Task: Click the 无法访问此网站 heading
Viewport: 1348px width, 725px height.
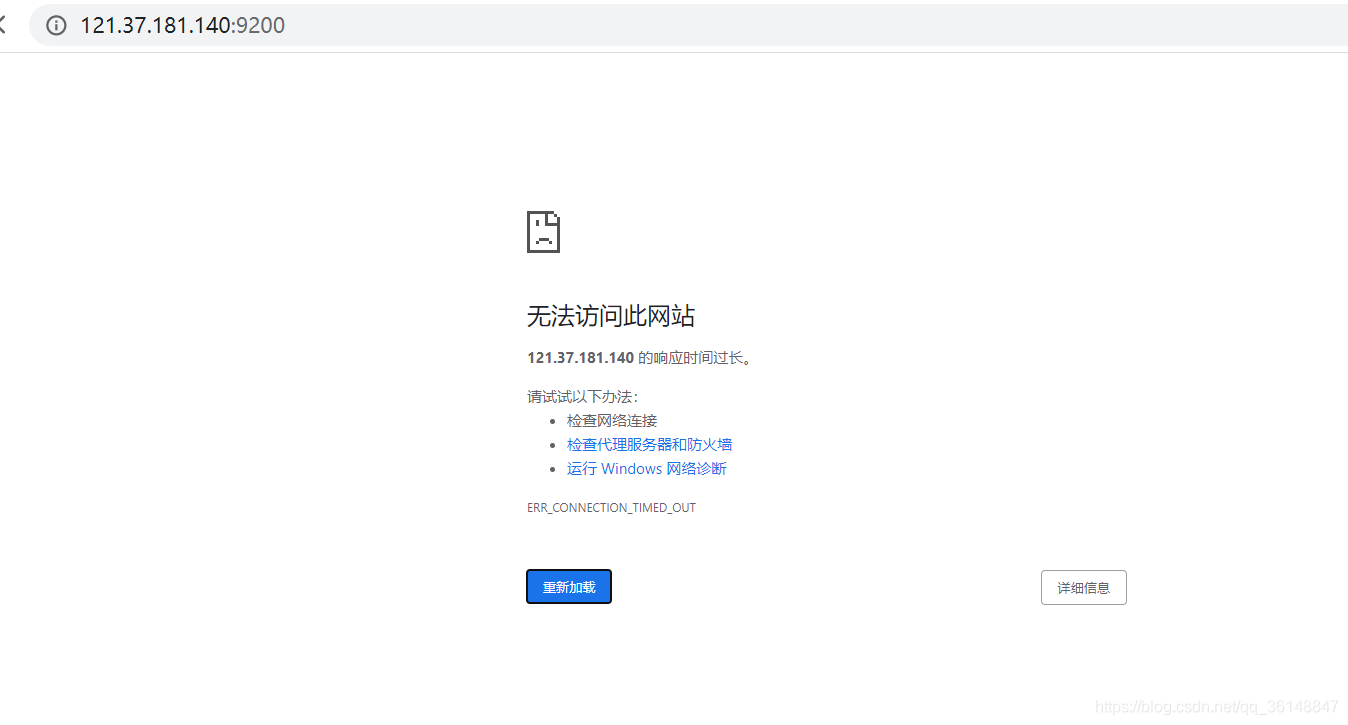Action: (x=611, y=316)
